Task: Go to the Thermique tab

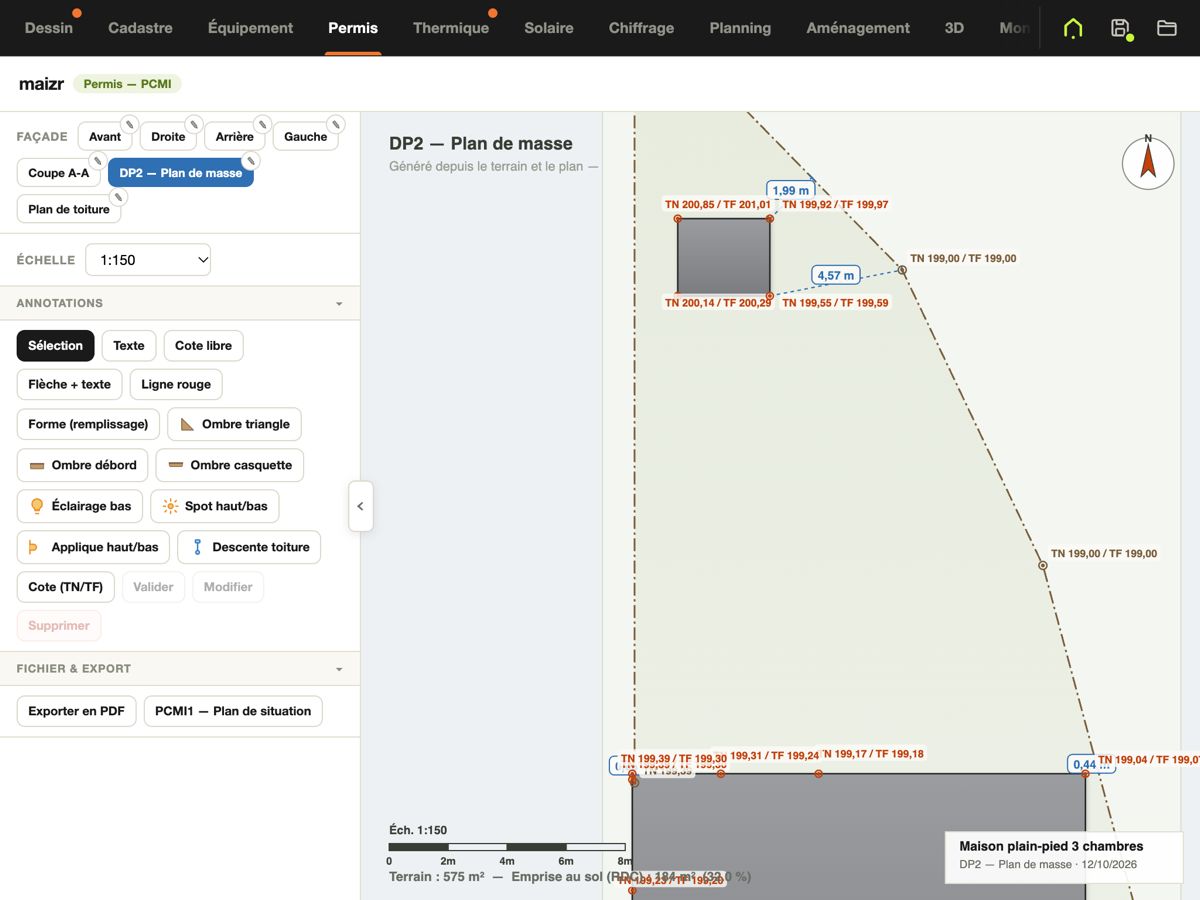Action: pos(451,28)
